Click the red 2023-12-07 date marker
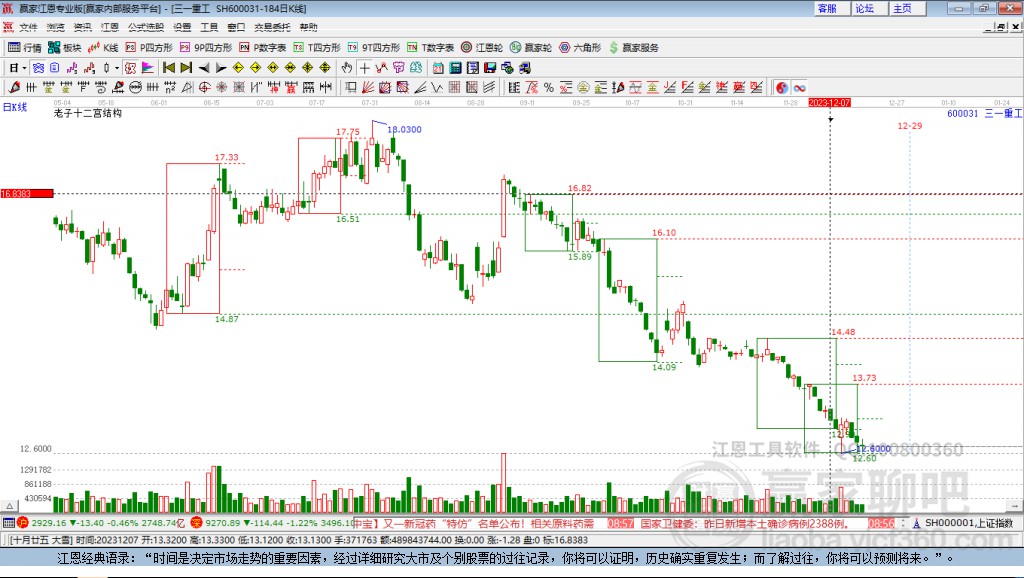This screenshot has height=578, width=1024. (x=829, y=103)
